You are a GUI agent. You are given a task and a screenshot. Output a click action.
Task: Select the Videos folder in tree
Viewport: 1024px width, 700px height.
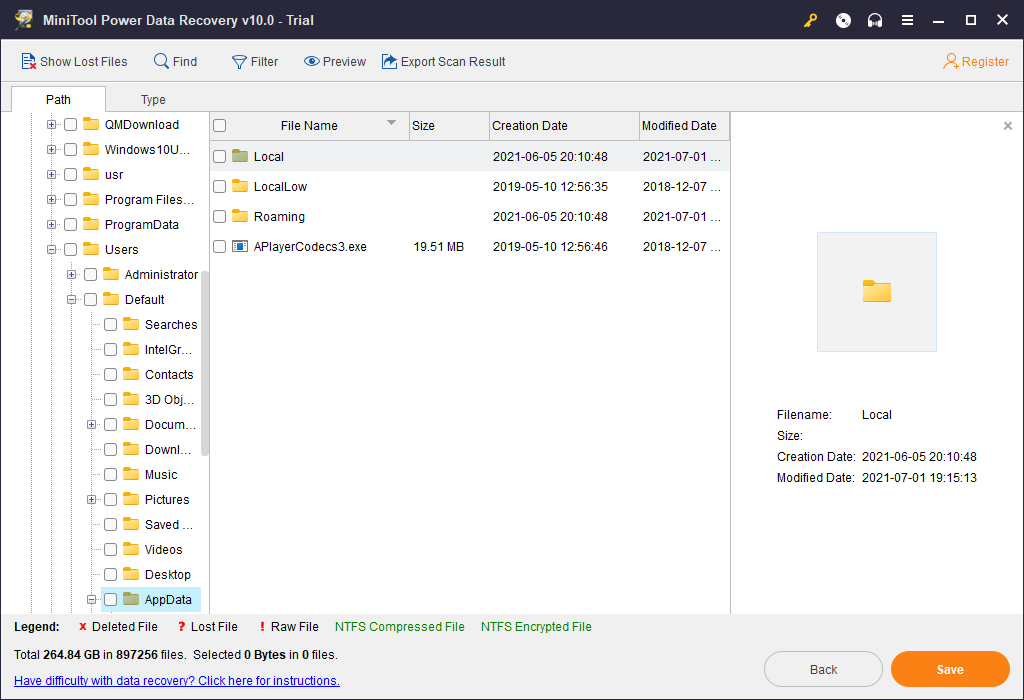coord(163,550)
